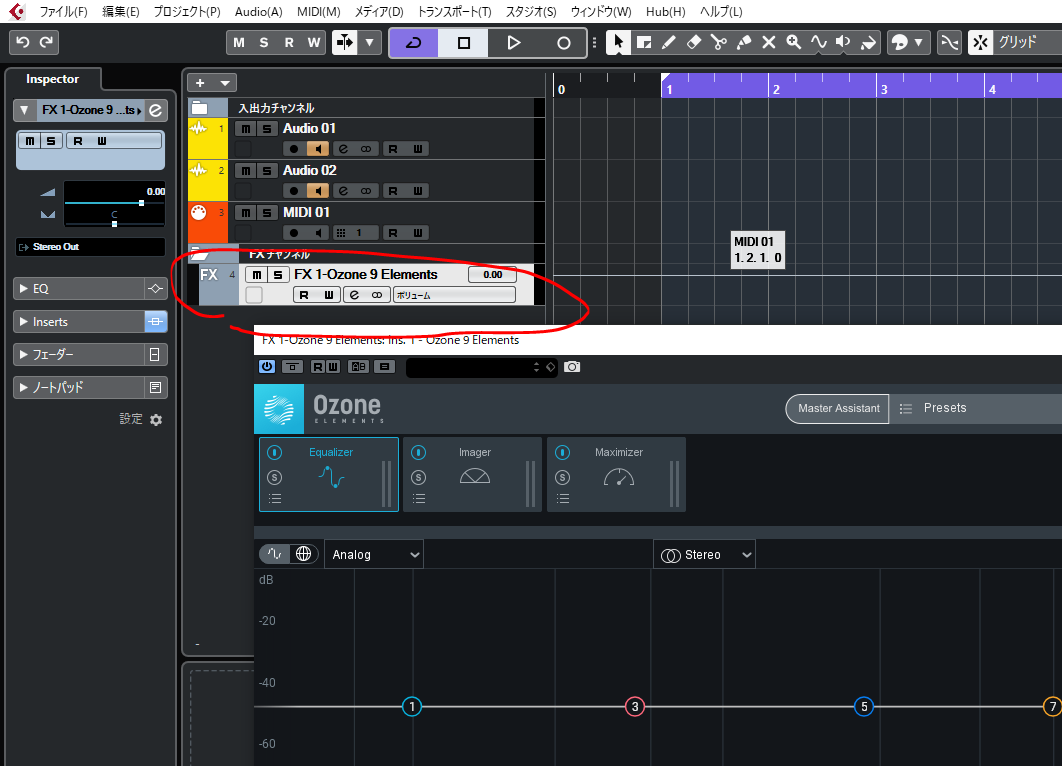The width and height of the screenshot is (1062, 766).
Task: Open the Ozone Presets button
Action: 944,408
